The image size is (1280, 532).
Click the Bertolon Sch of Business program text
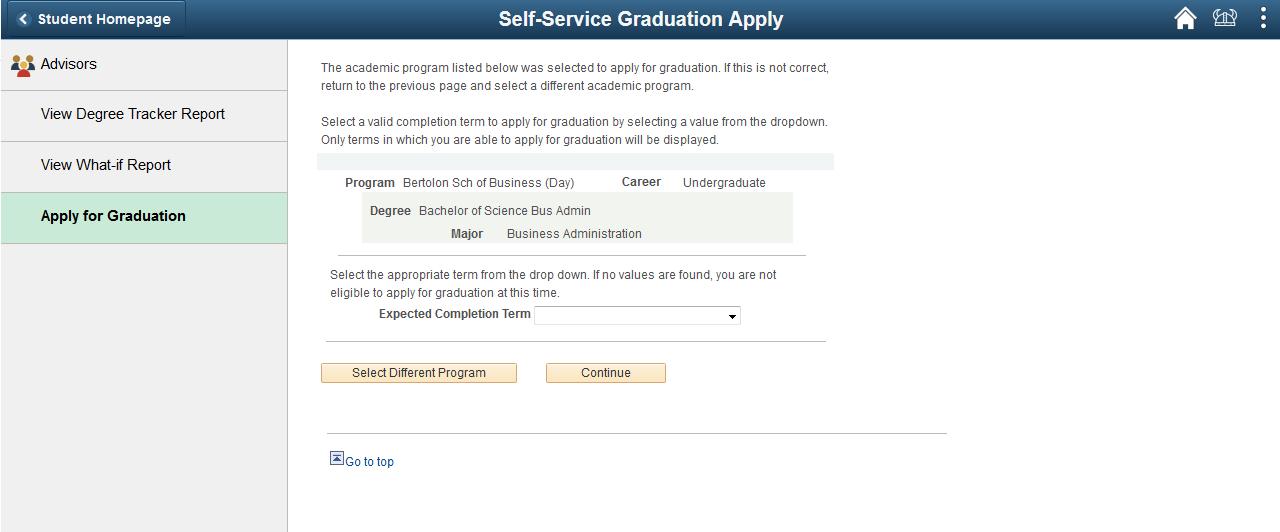tap(488, 183)
